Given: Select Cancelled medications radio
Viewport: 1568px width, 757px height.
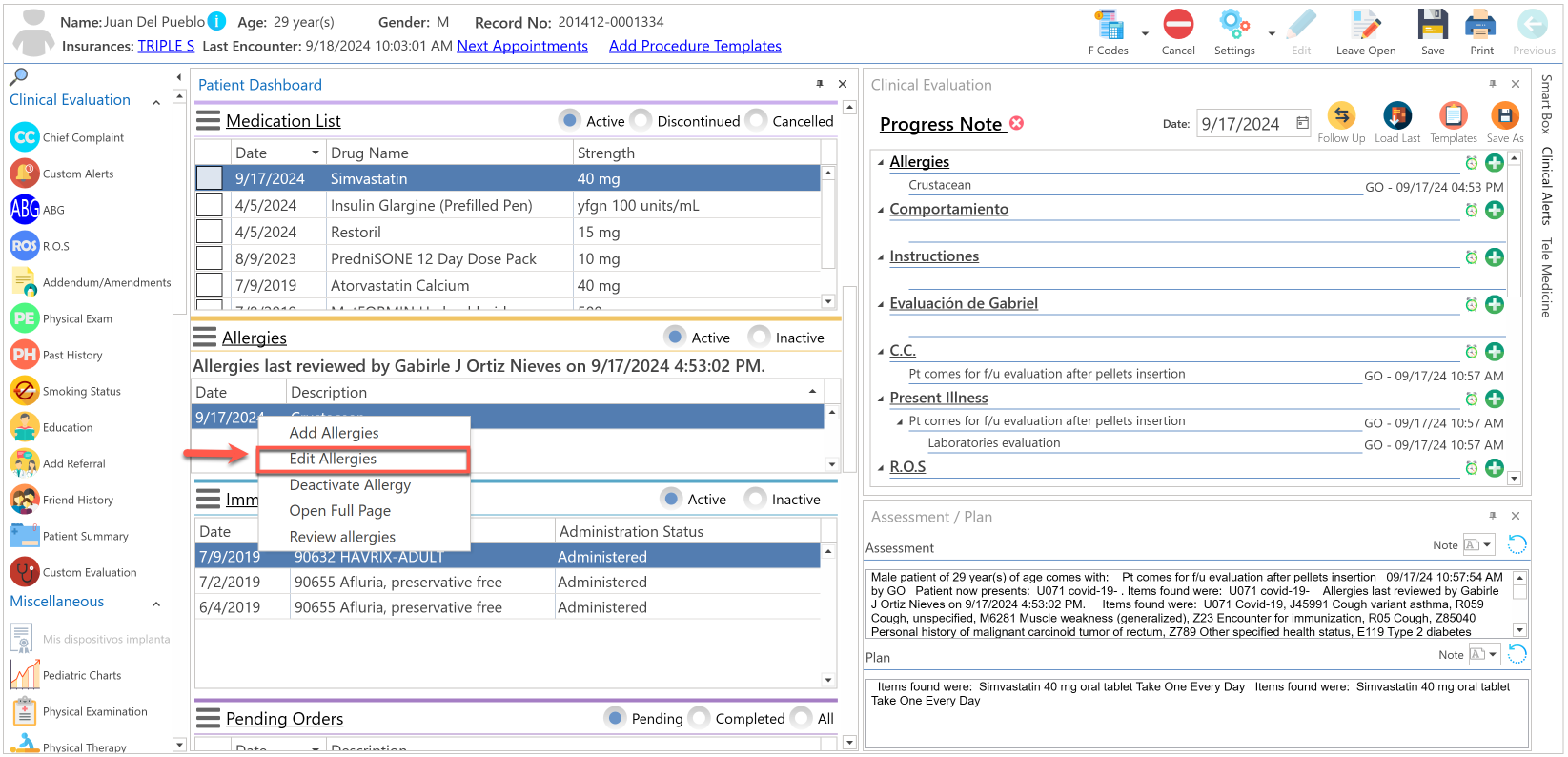Looking at the screenshot, I should point(757,120).
